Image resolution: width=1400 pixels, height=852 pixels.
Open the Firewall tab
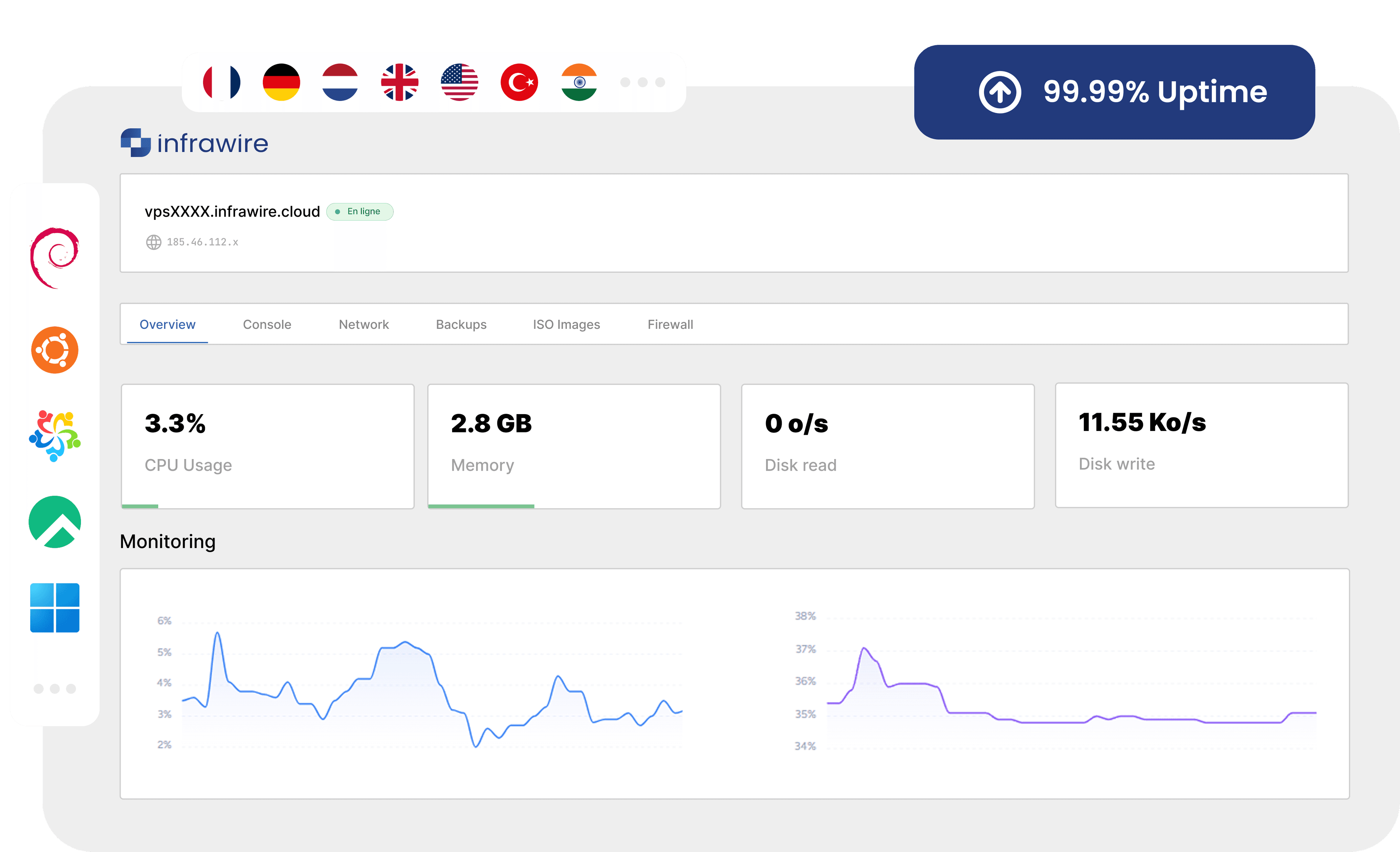670,324
